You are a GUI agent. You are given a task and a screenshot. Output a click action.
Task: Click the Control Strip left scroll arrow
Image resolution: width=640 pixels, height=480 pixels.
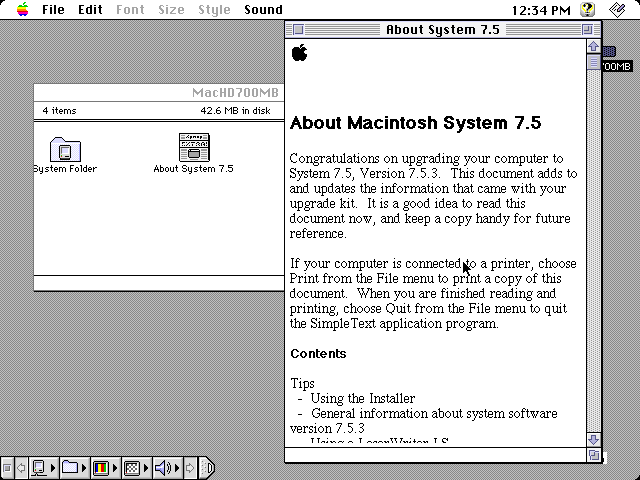pyautogui.click(x=21, y=468)
